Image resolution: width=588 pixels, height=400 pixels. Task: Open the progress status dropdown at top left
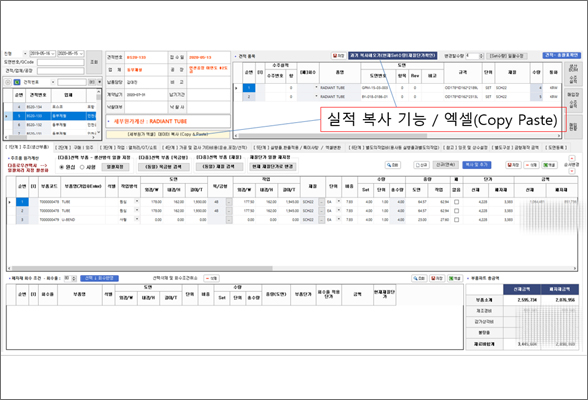[25, 54]
